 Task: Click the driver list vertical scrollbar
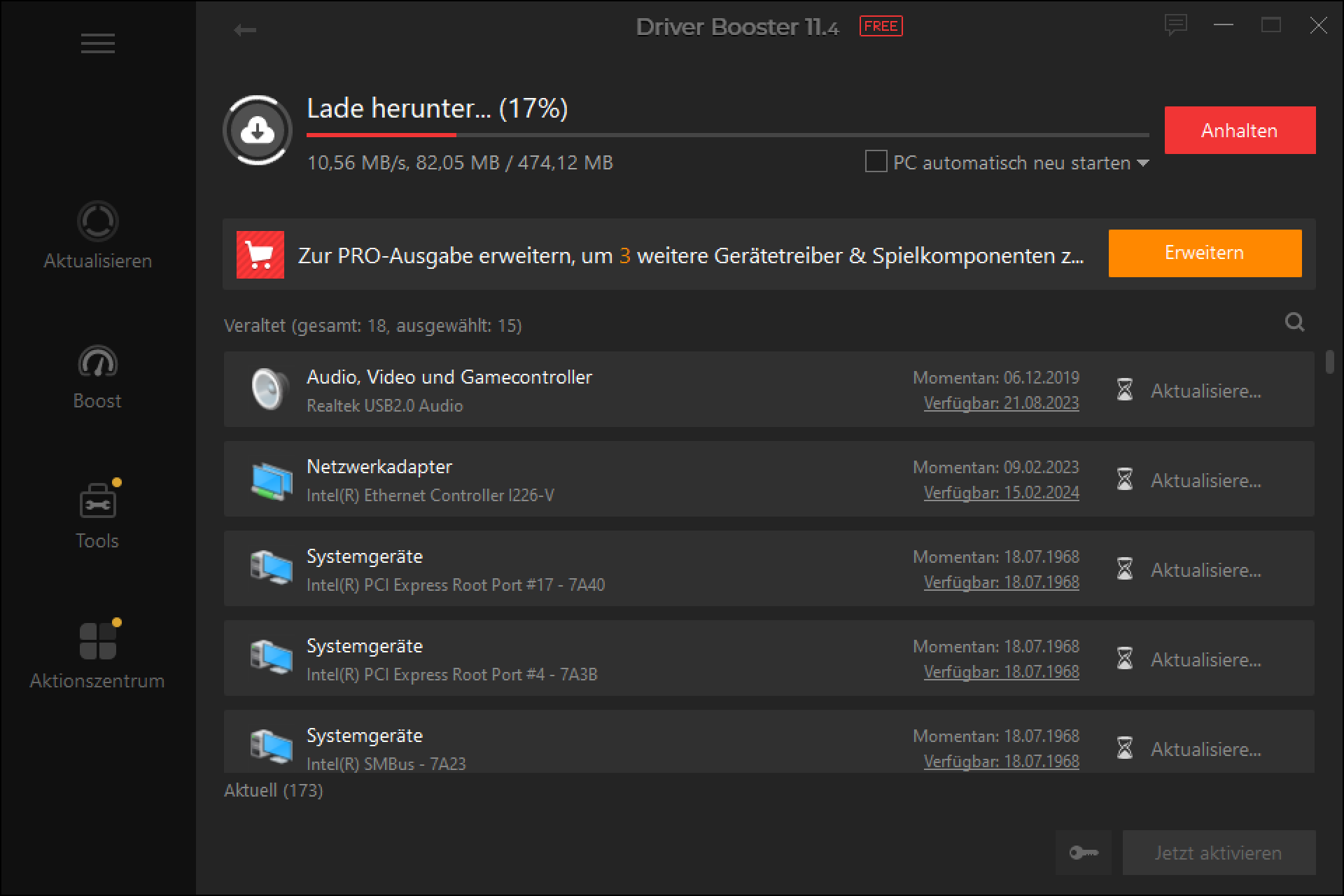[x=1329, y=363]
